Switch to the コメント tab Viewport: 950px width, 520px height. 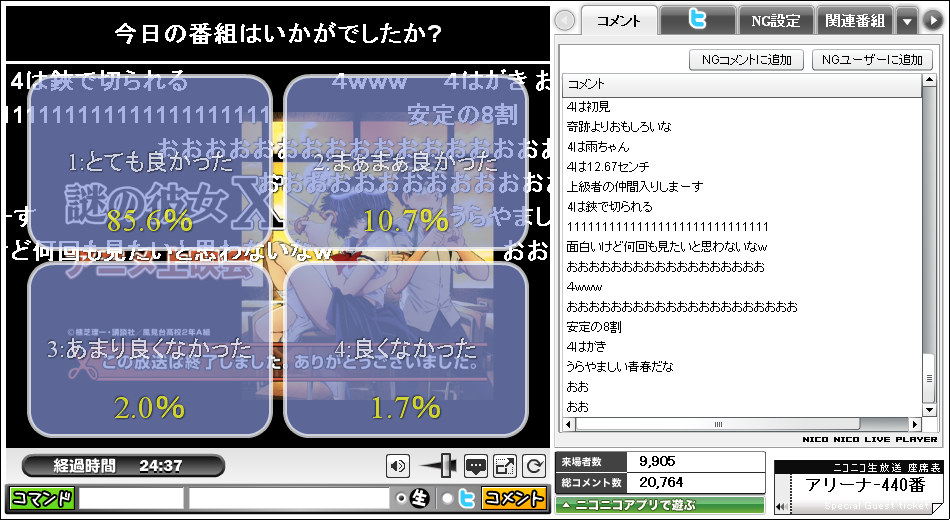[x=619, y=21]
